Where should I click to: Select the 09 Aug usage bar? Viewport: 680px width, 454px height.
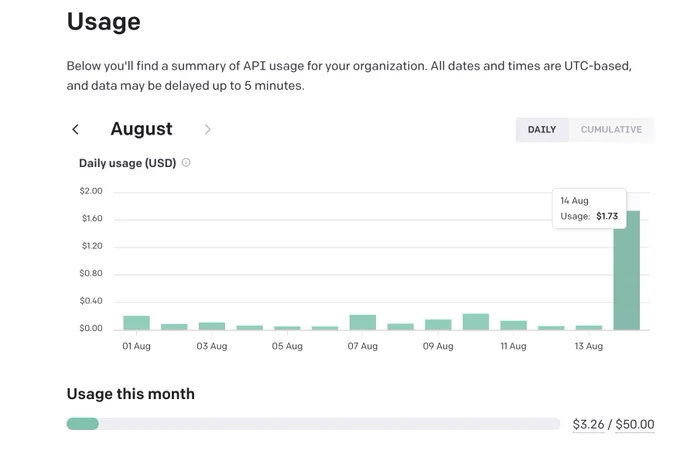438,325
